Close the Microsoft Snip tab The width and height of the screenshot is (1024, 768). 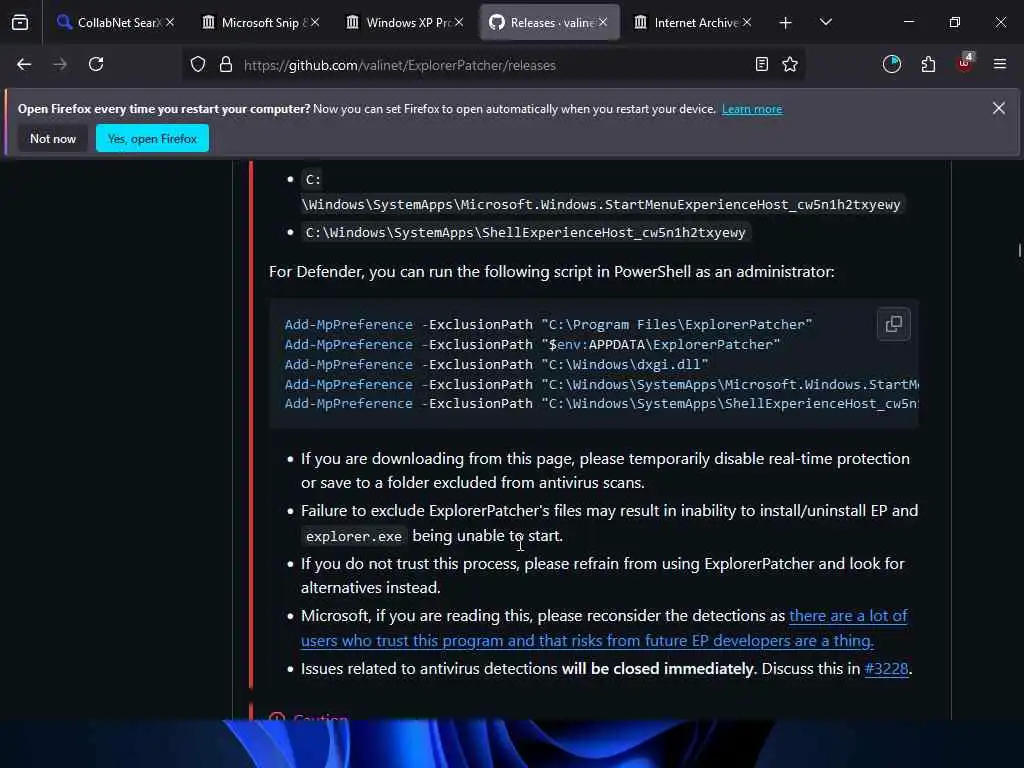(315, 22)
